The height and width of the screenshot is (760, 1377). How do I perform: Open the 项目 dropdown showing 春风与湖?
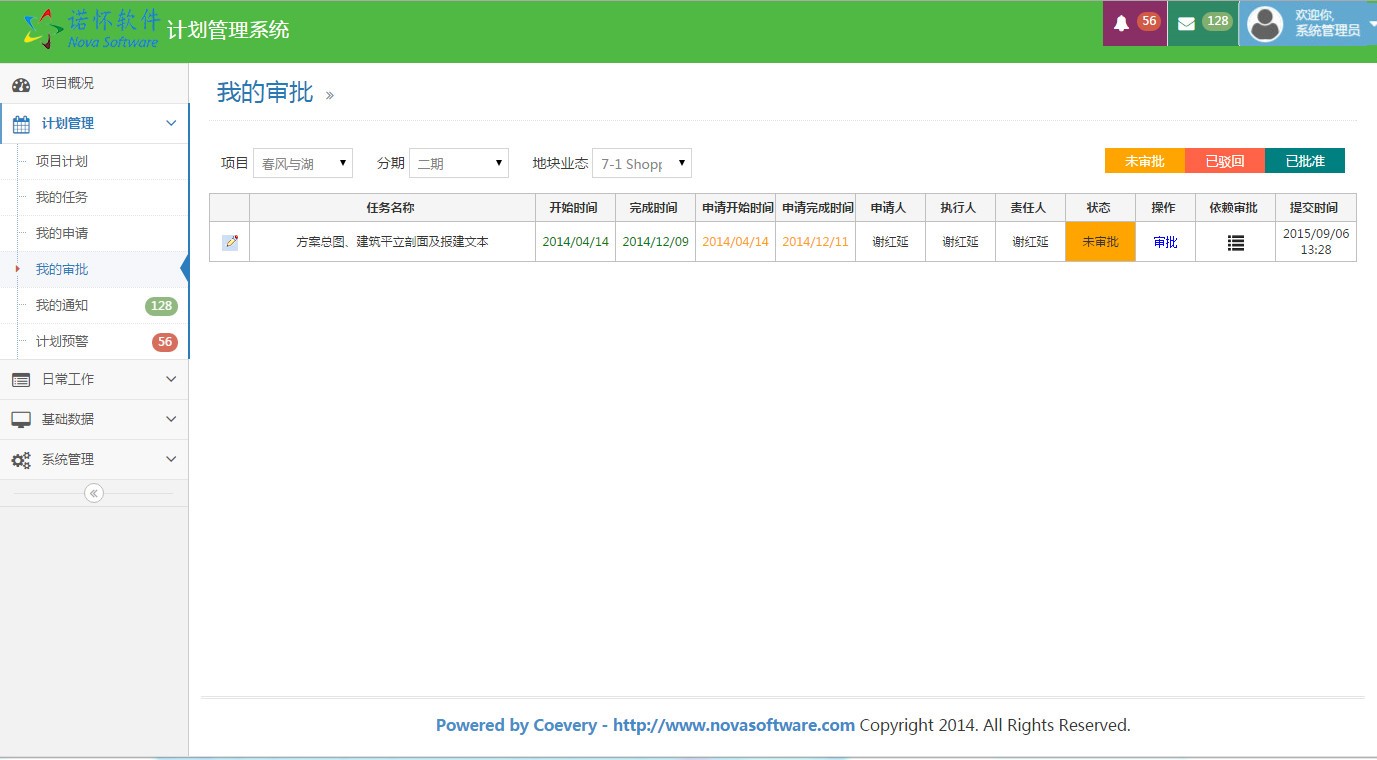(x=302, y=163)
